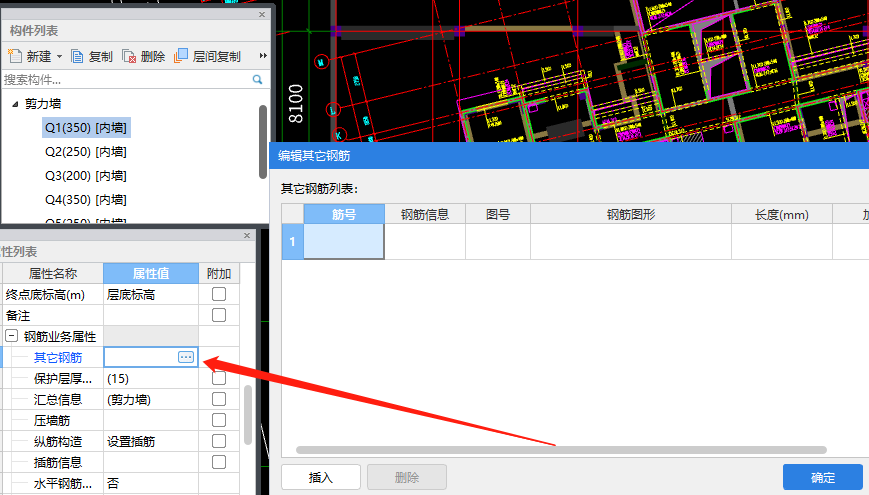Close the 构件列表 panel

pyautogui.click(x=262, y=14)
